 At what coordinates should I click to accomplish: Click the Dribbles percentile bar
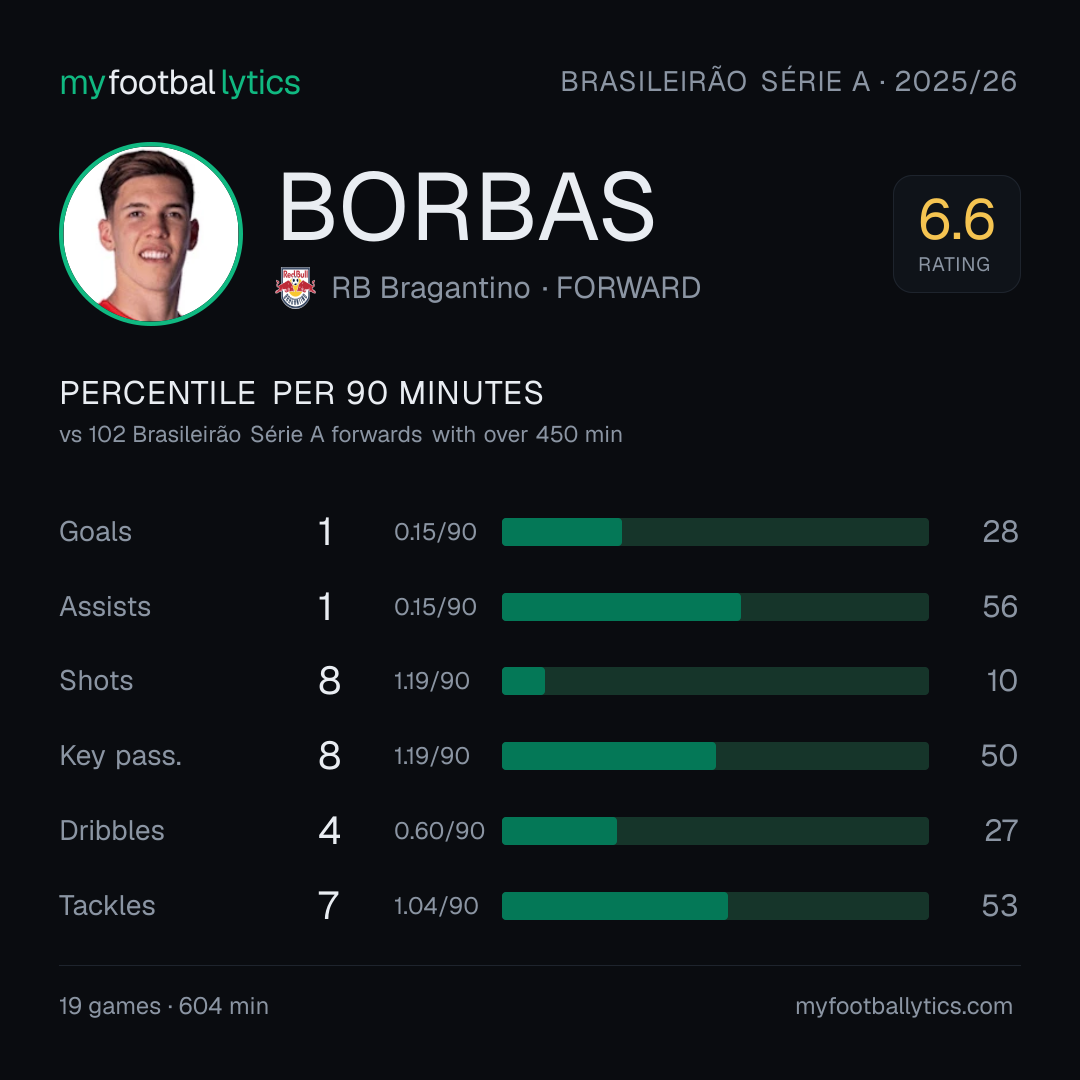[x=715, y=831]
